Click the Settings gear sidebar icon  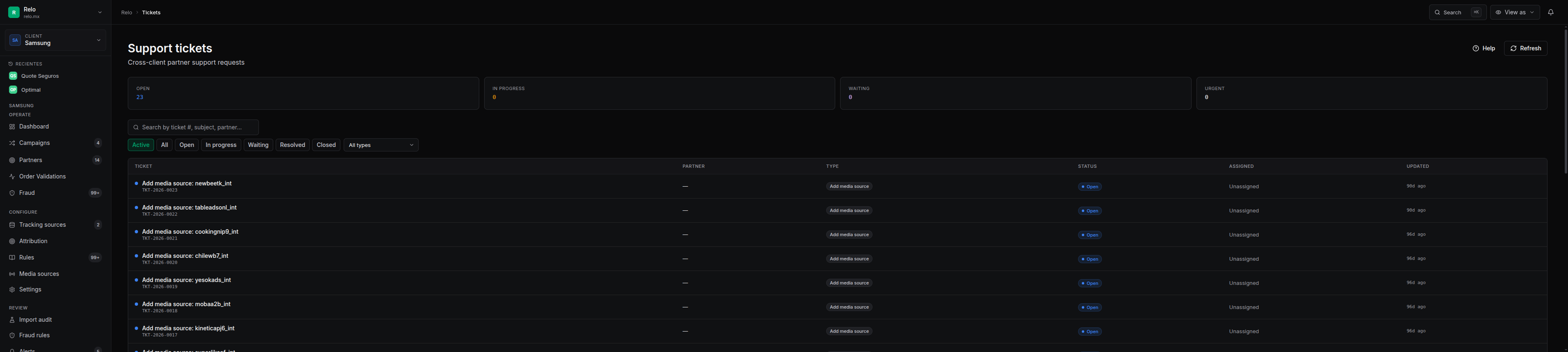(x=11, y=289)
